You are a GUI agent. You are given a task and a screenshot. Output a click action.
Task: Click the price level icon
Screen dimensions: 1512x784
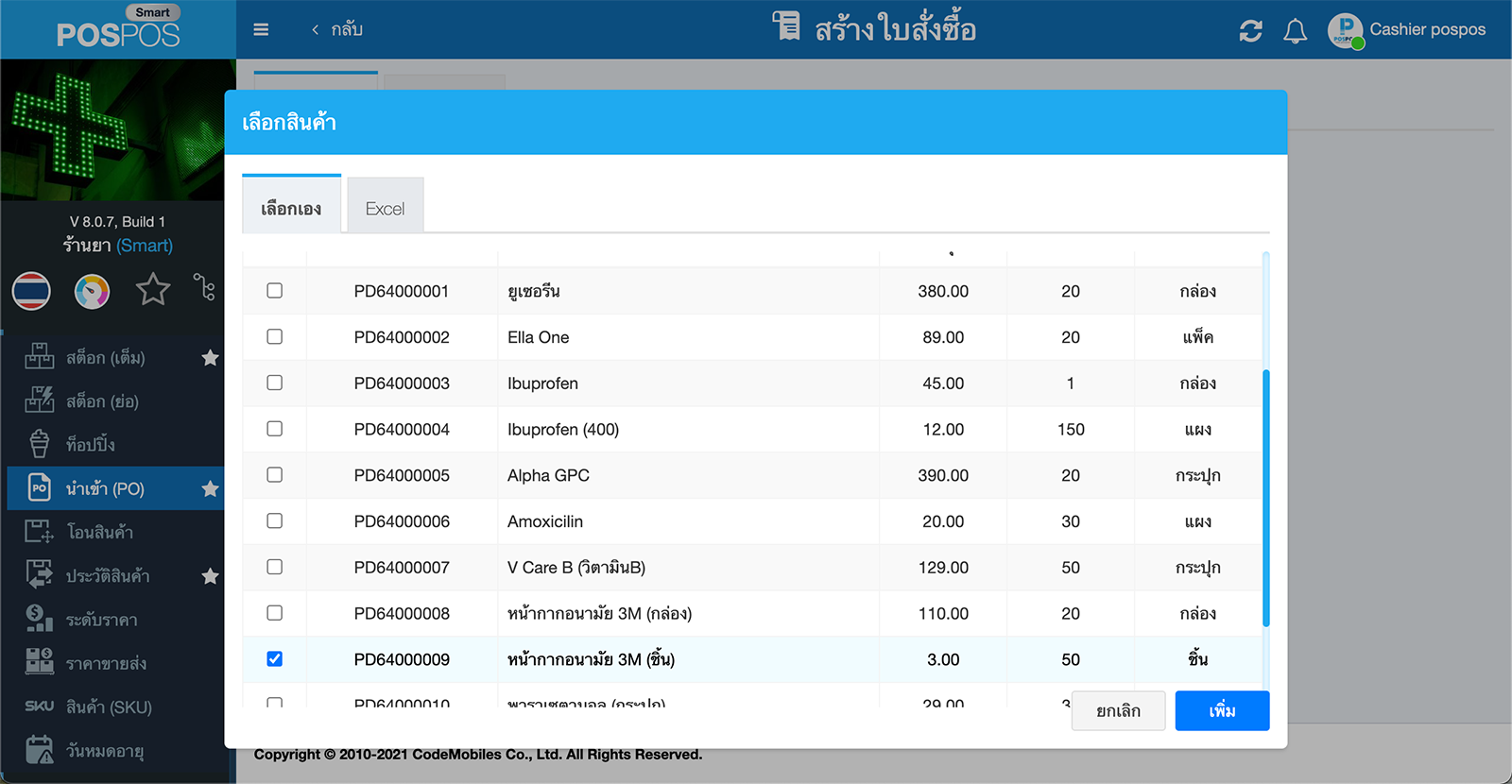pos(39,619)
